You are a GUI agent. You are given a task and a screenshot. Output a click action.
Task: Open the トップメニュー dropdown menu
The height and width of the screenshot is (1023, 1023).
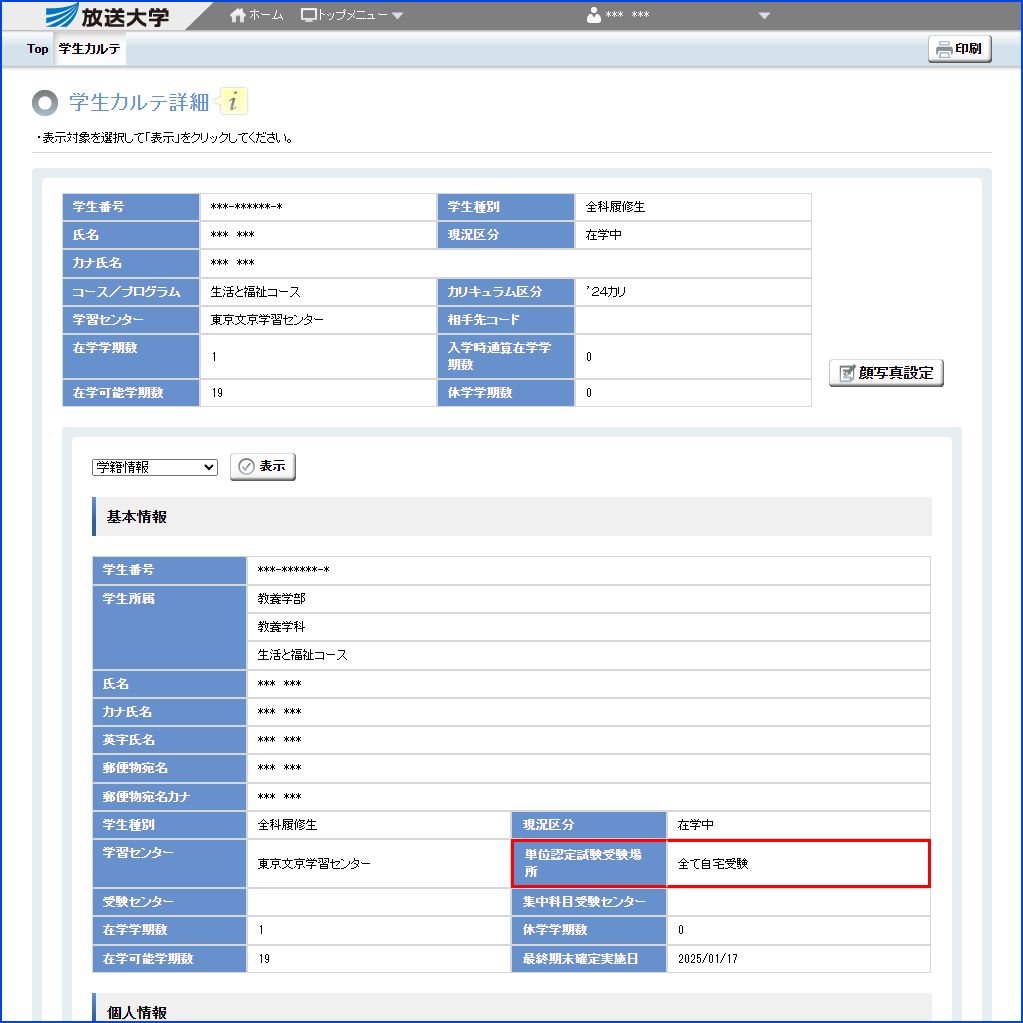tap(352, 16)
